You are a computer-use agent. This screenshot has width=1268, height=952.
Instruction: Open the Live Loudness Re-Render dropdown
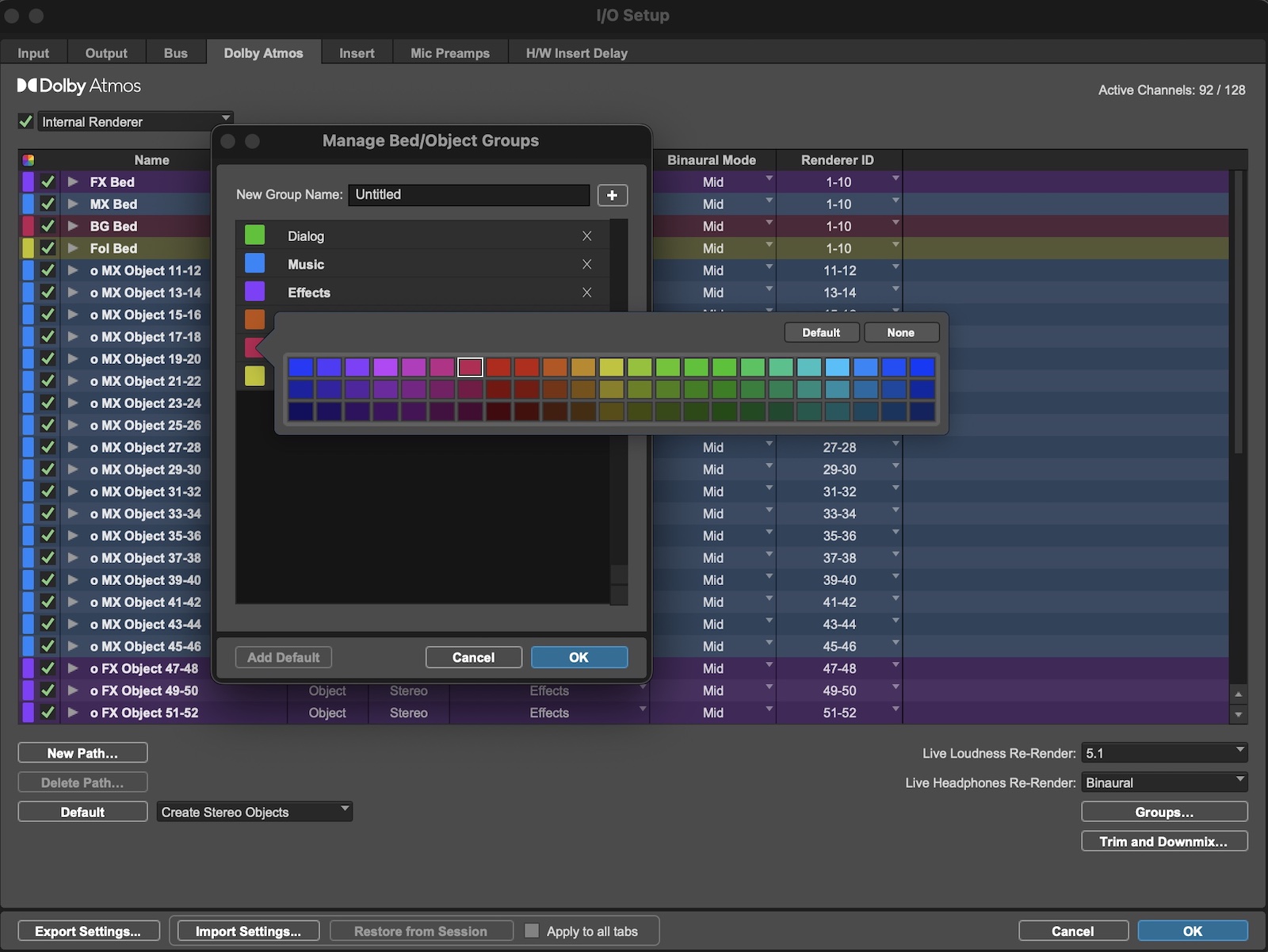coord(1164,752)
